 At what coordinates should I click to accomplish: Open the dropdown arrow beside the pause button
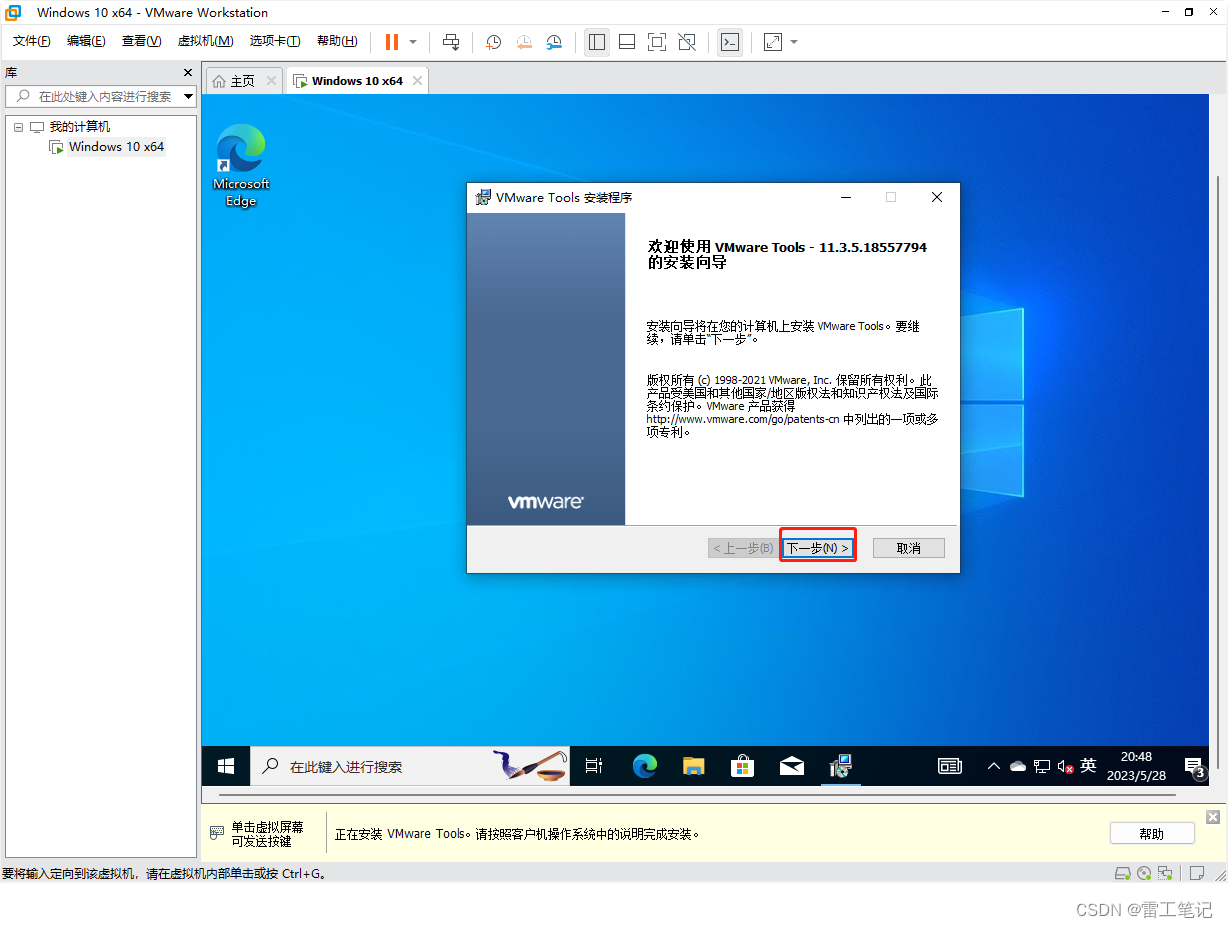pos(412,42)
